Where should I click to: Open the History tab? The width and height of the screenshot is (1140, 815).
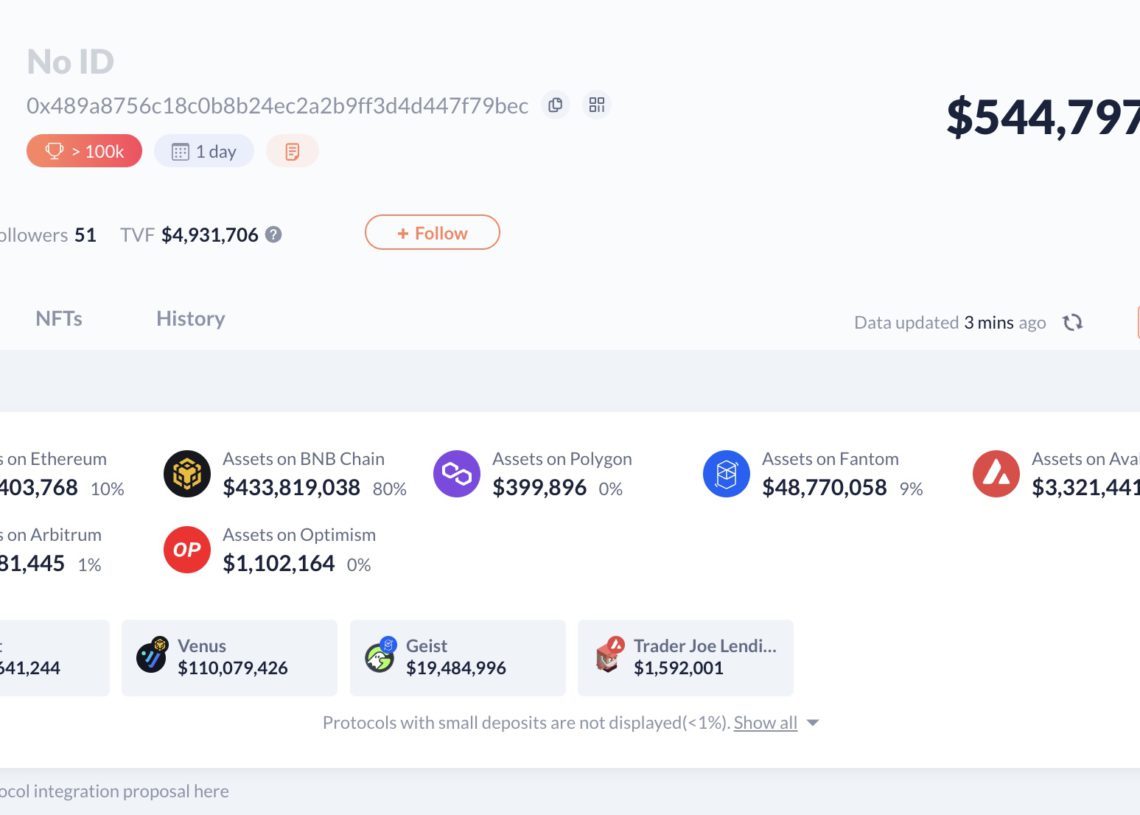coord(190,318)
